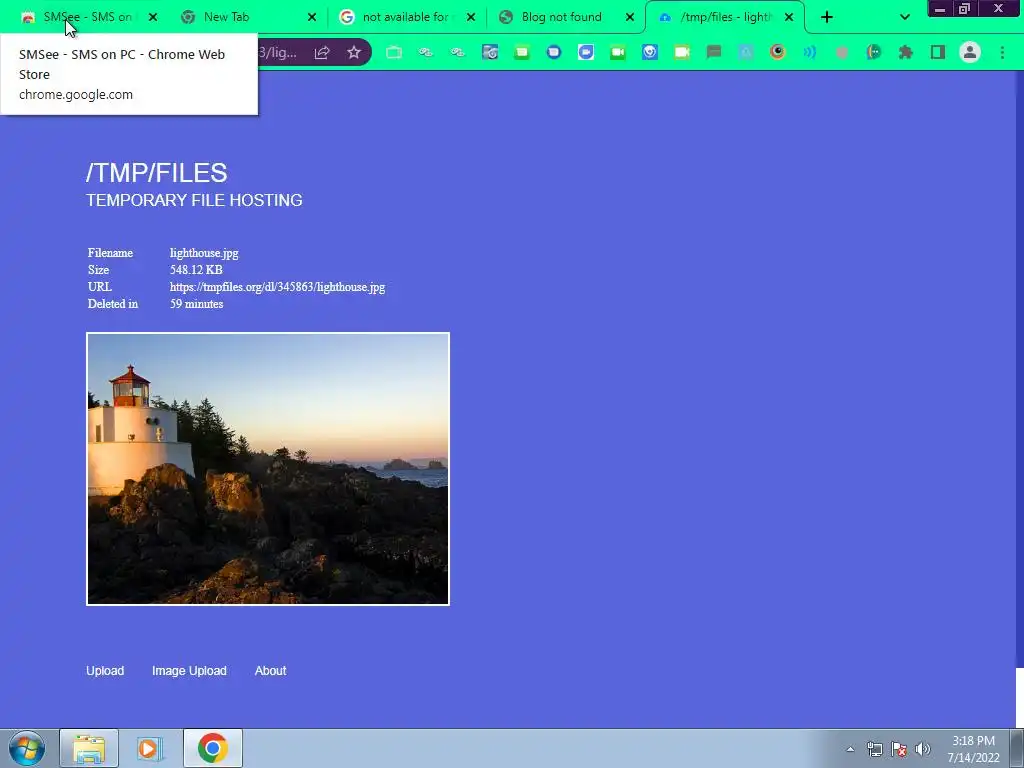Expand the tab search dropdown arrow
This screenshot has width=1024, height=768.
(x=904, y=17)
